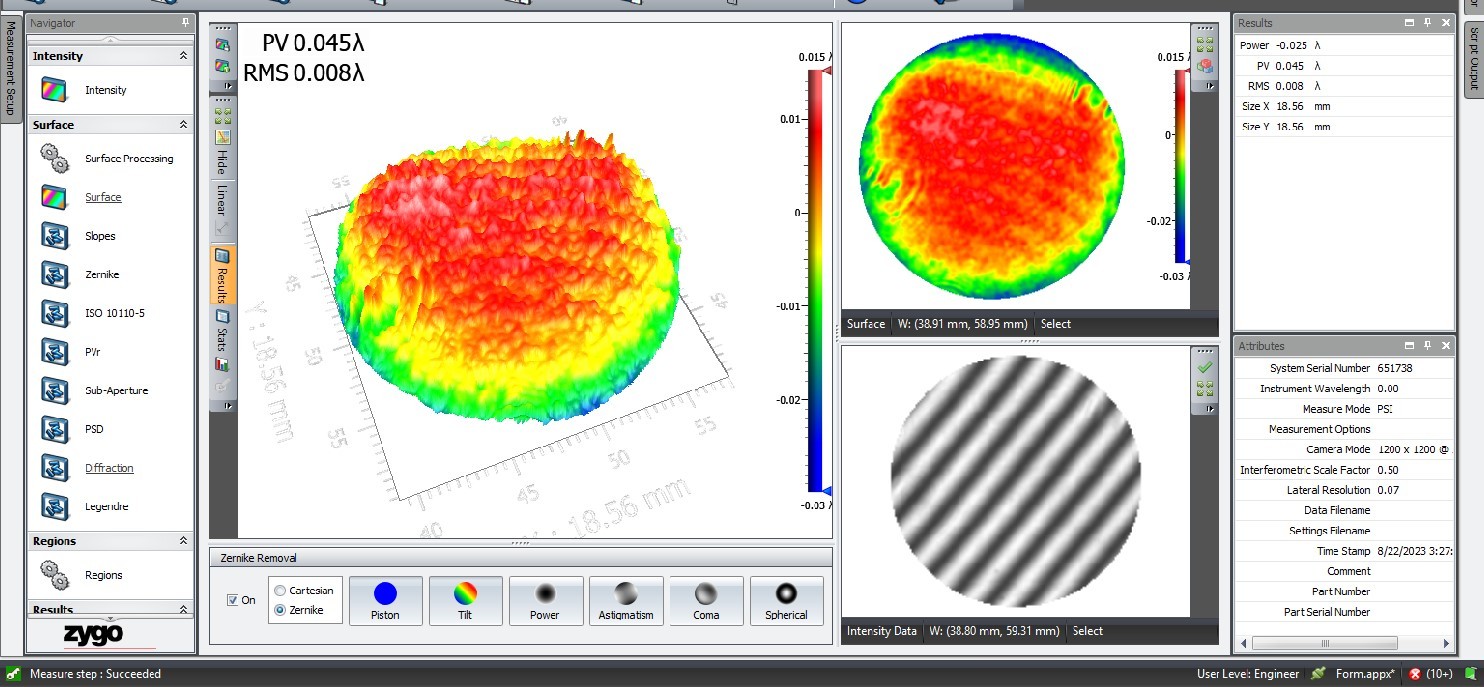Click the fit-to-view icon on Surface map

pos(1204,45)
